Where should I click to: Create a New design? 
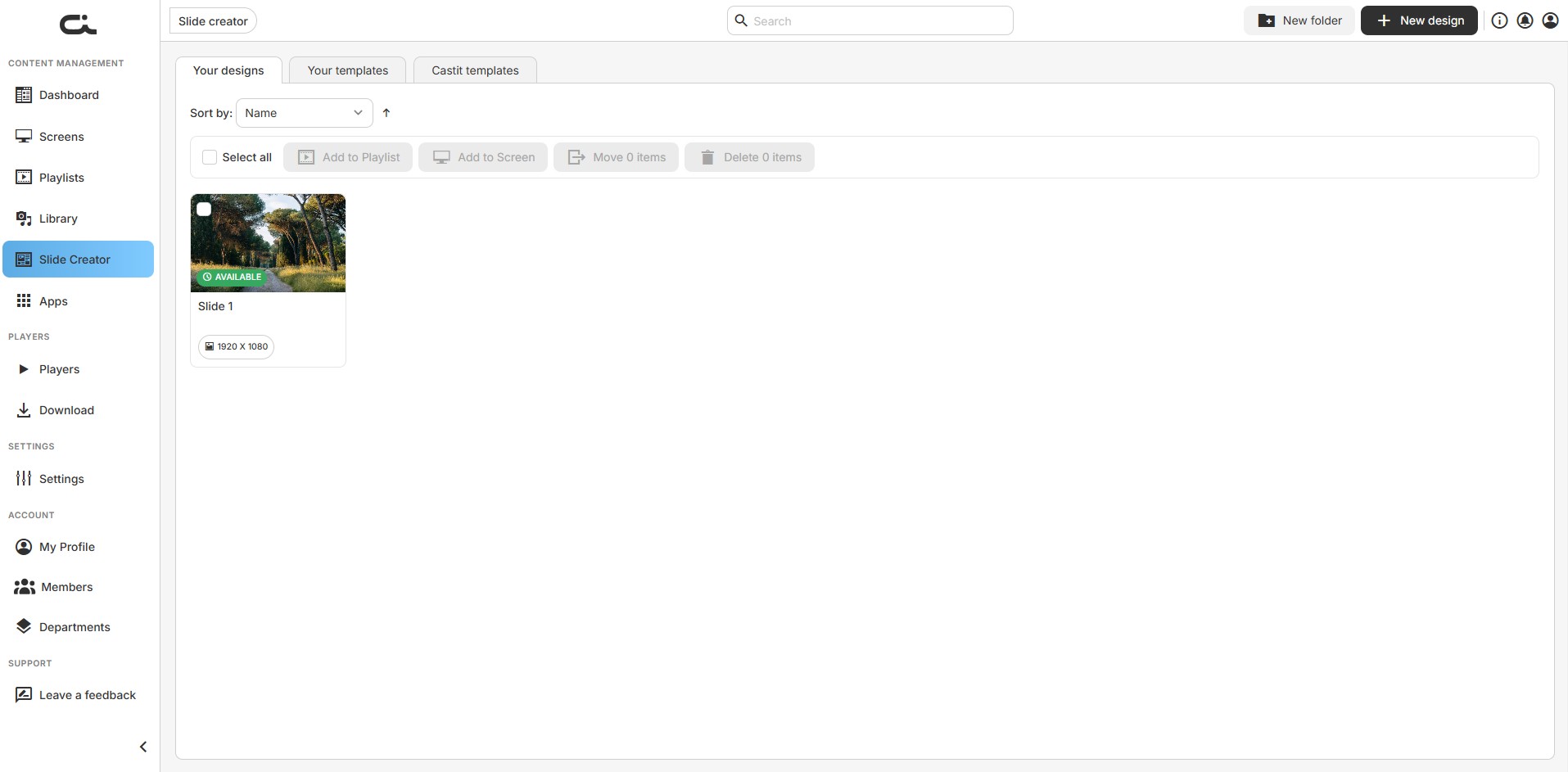point(1419,20)
